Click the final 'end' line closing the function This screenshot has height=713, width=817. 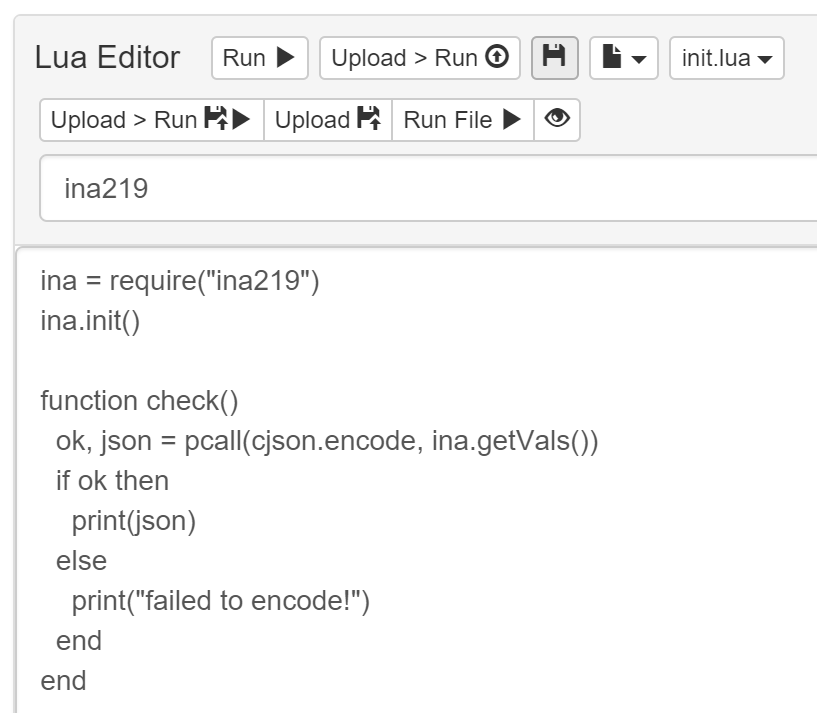pos(63,681)
